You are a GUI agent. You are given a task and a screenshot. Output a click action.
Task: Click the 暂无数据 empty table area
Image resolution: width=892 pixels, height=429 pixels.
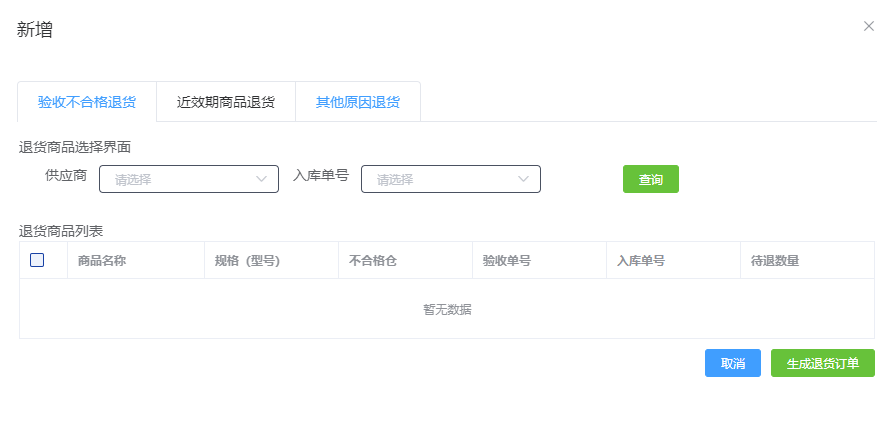(447, 309)
